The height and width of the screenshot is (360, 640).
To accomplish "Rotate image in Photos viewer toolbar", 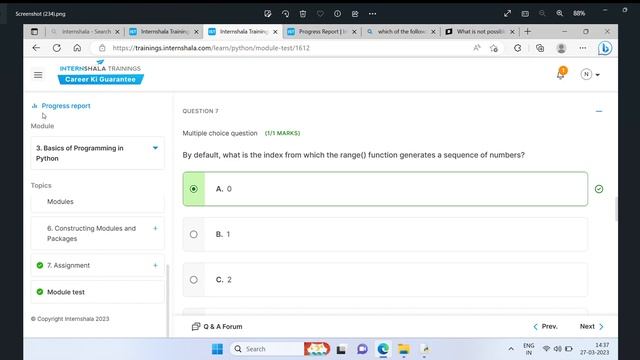I will tap(285, 13).
